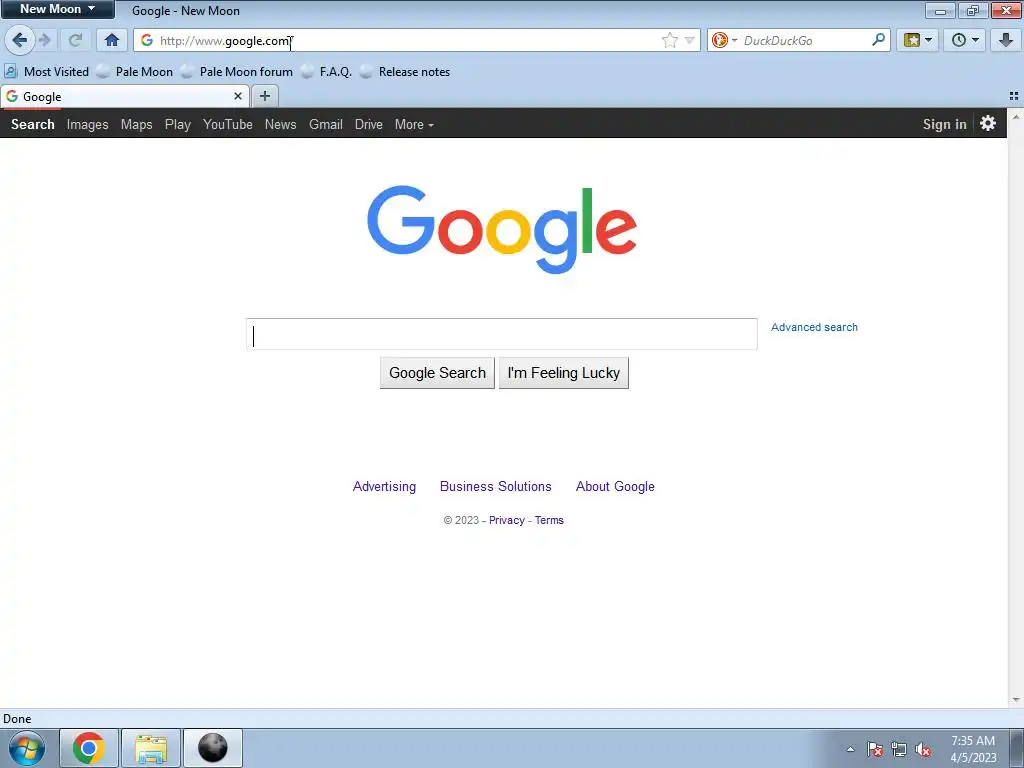Focus the Google search input field
Image resolution: width=1024 pixels, height=768 pixels.
(502, 334)
